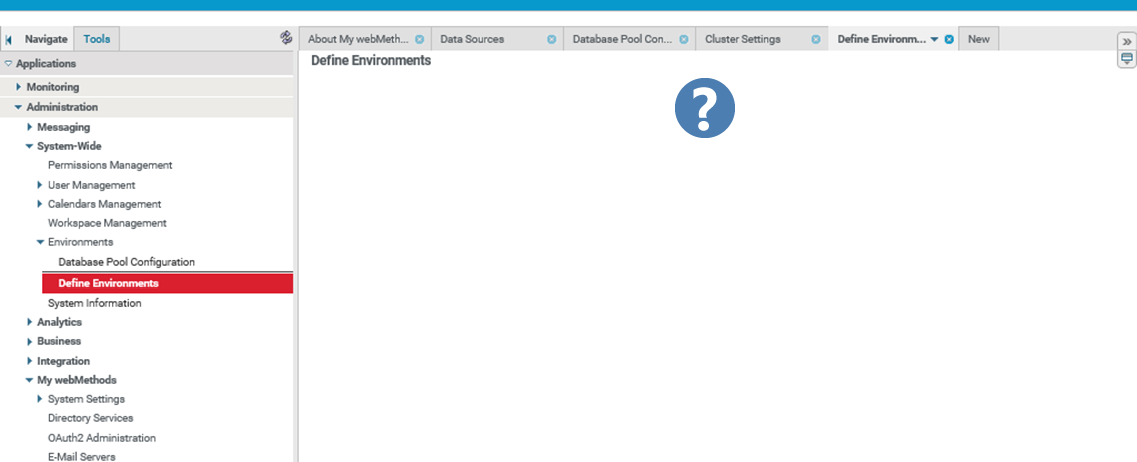Open Workspace Management

tap(107, 223)
